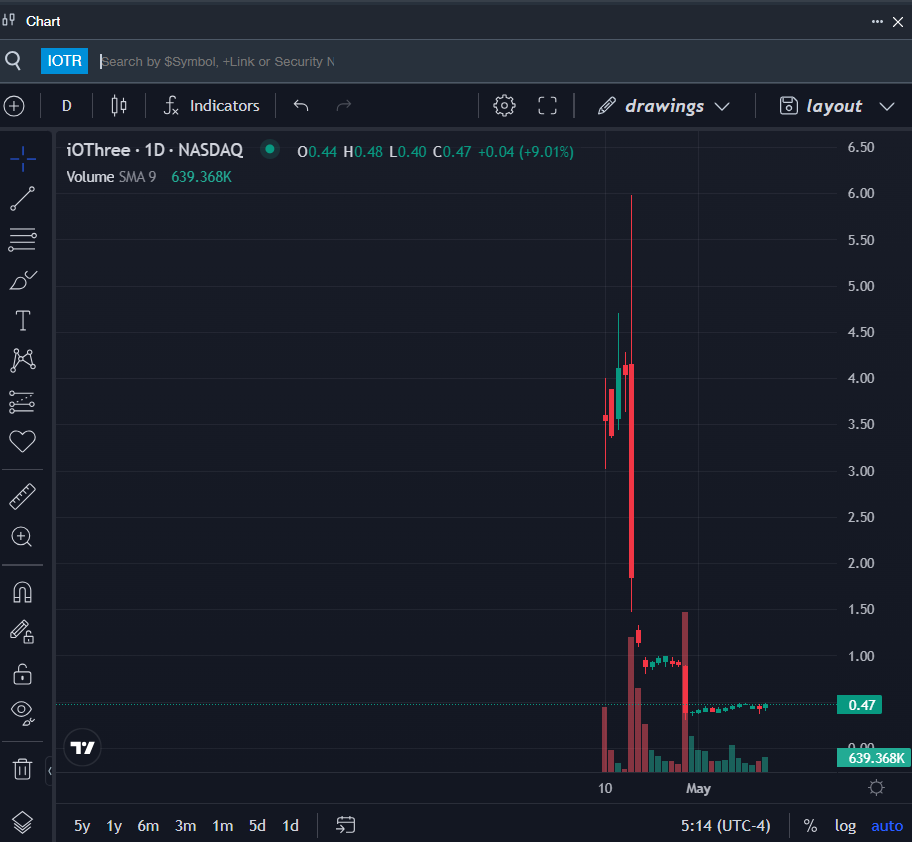
Task: Toggle lock all drawings
Action: click(23, 674)
